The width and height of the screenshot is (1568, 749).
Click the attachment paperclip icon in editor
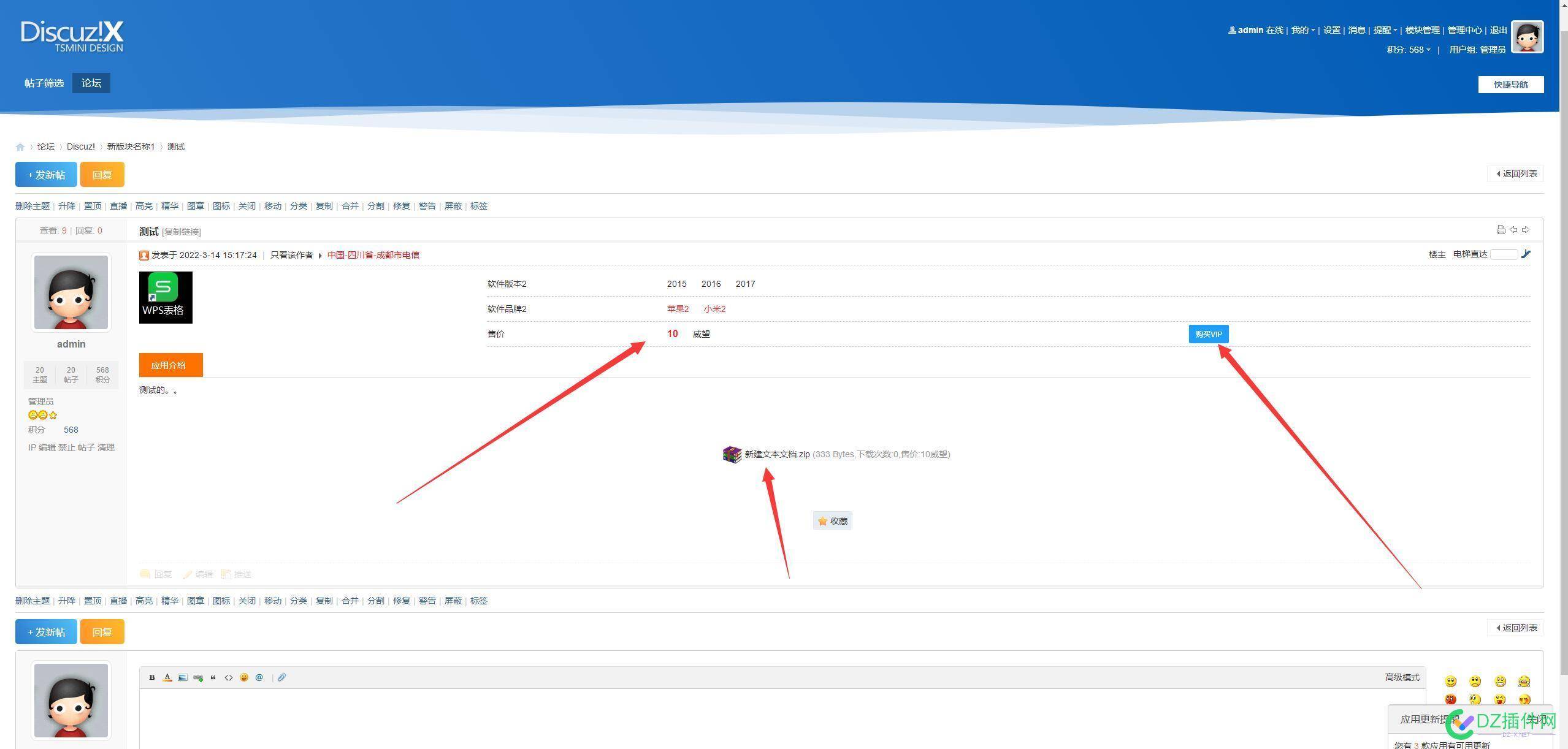[x=281, y=677]
